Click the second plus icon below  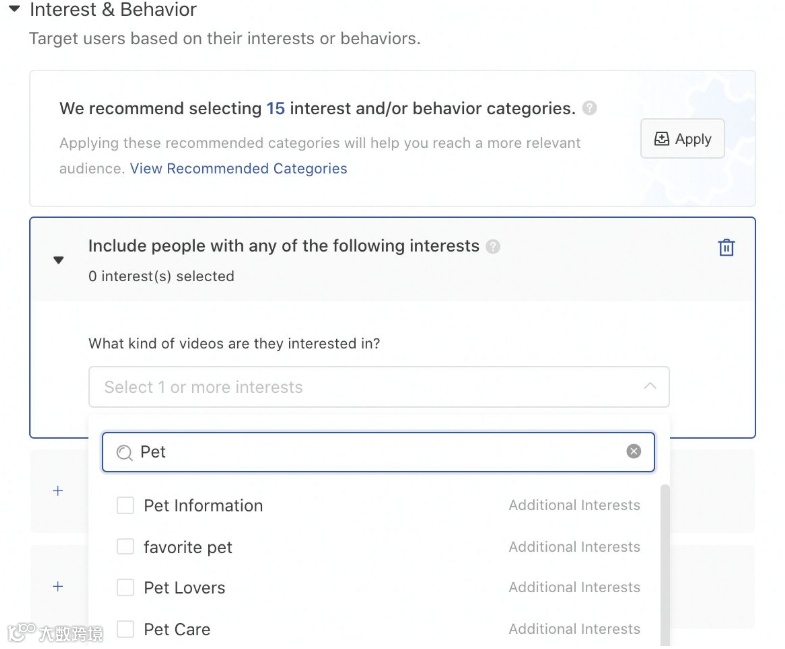58,586
